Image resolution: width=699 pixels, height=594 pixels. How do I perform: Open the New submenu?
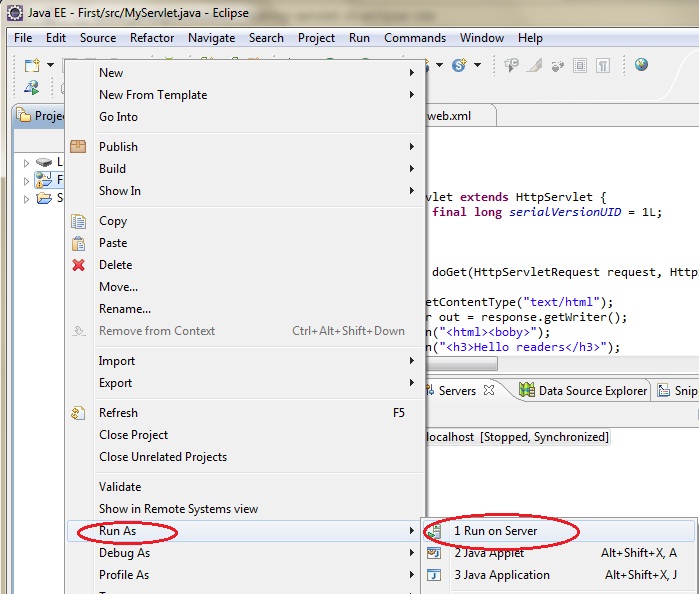point(245,73)
